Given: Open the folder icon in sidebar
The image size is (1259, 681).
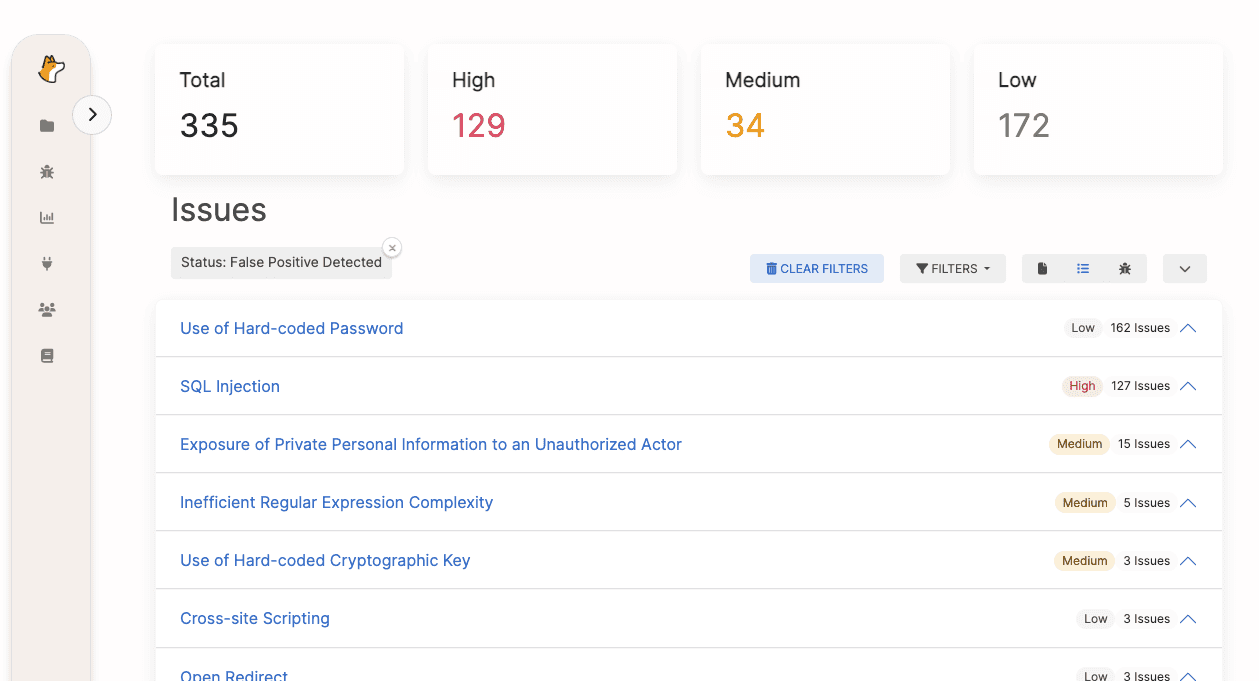Looking at the screenshot, I should tap(47, 126).
